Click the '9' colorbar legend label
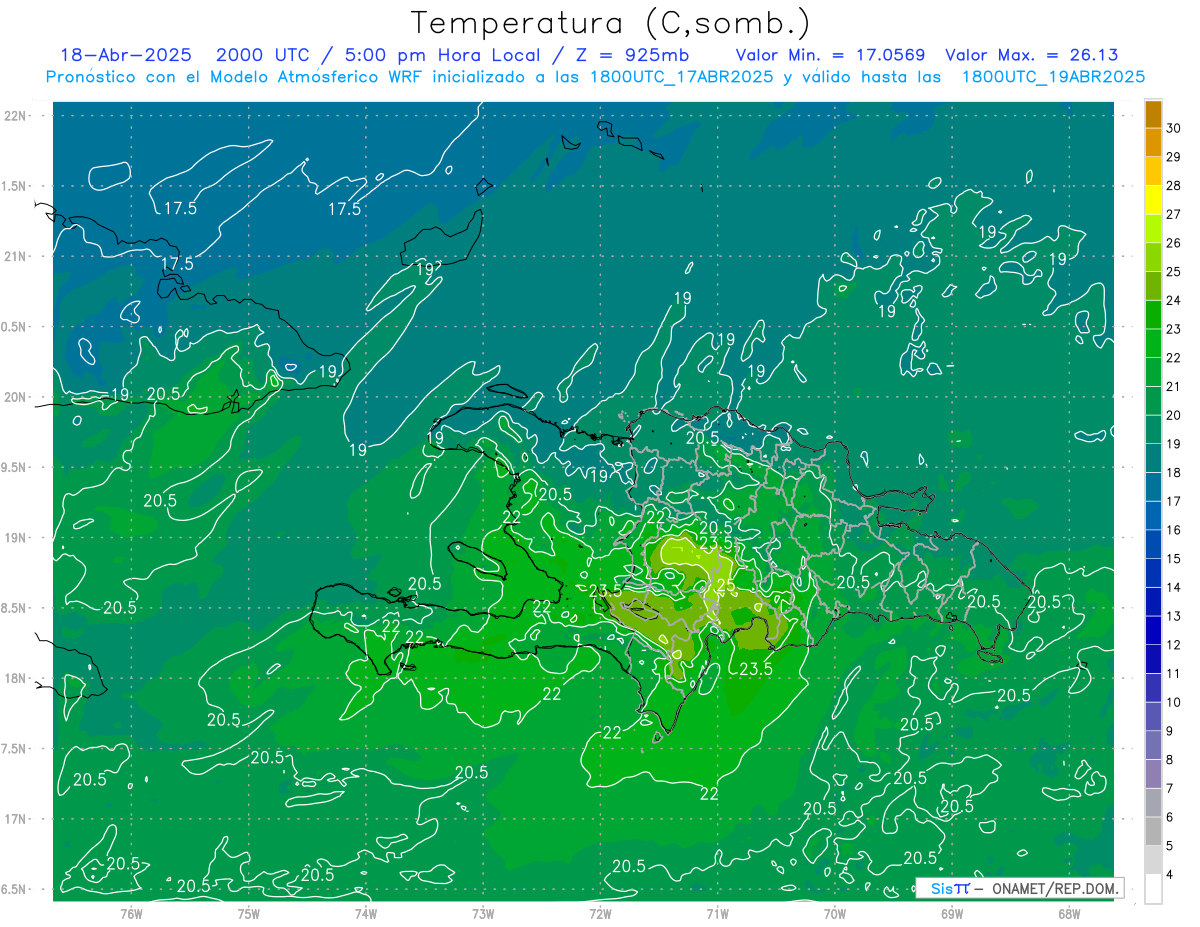This screenshot has height=927, width=1200. [1170, 730]
